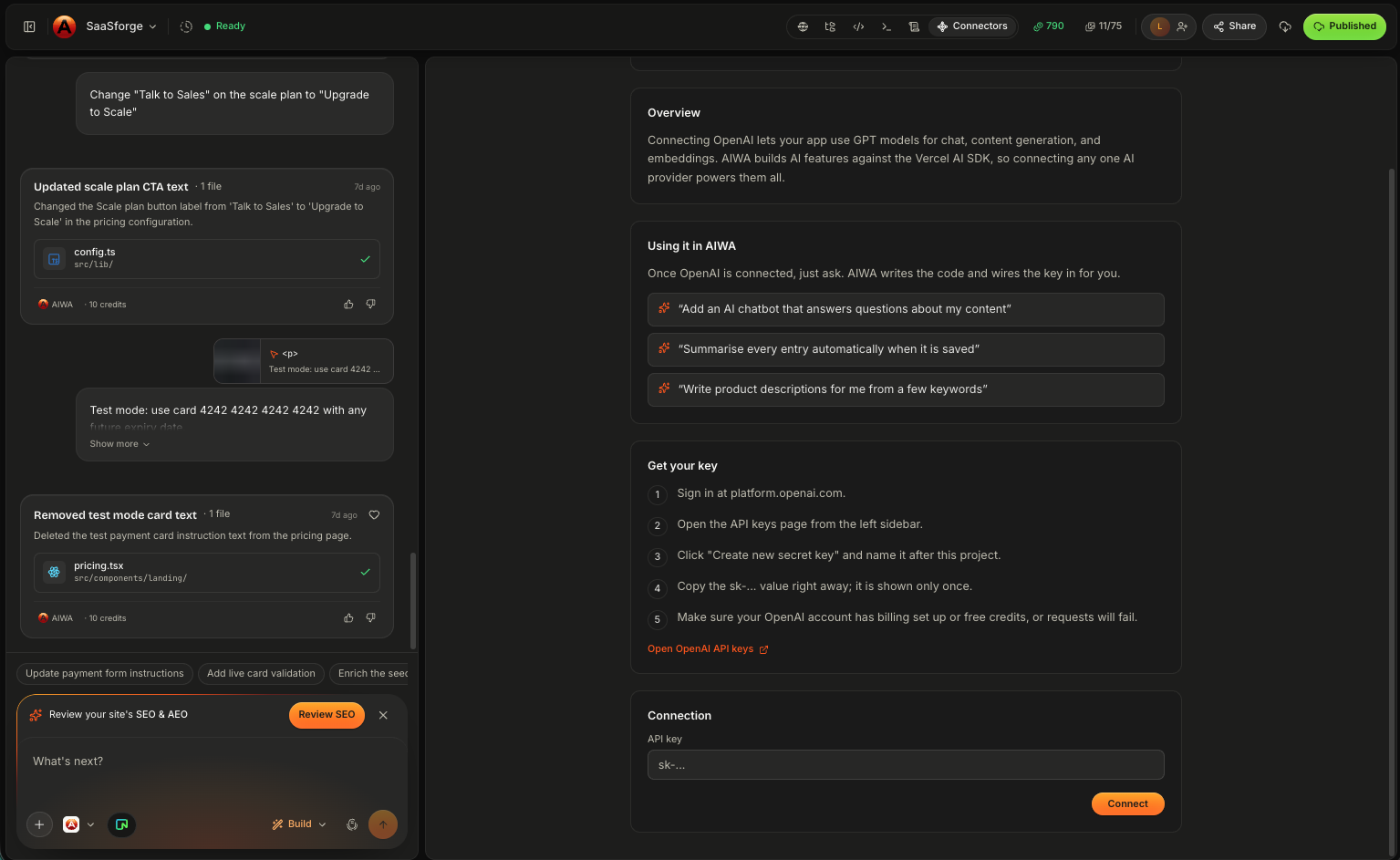The width and height of the screenshot is (1400, 860).
Task: Click the green square icon in chat box
Action: coord(121,824)
